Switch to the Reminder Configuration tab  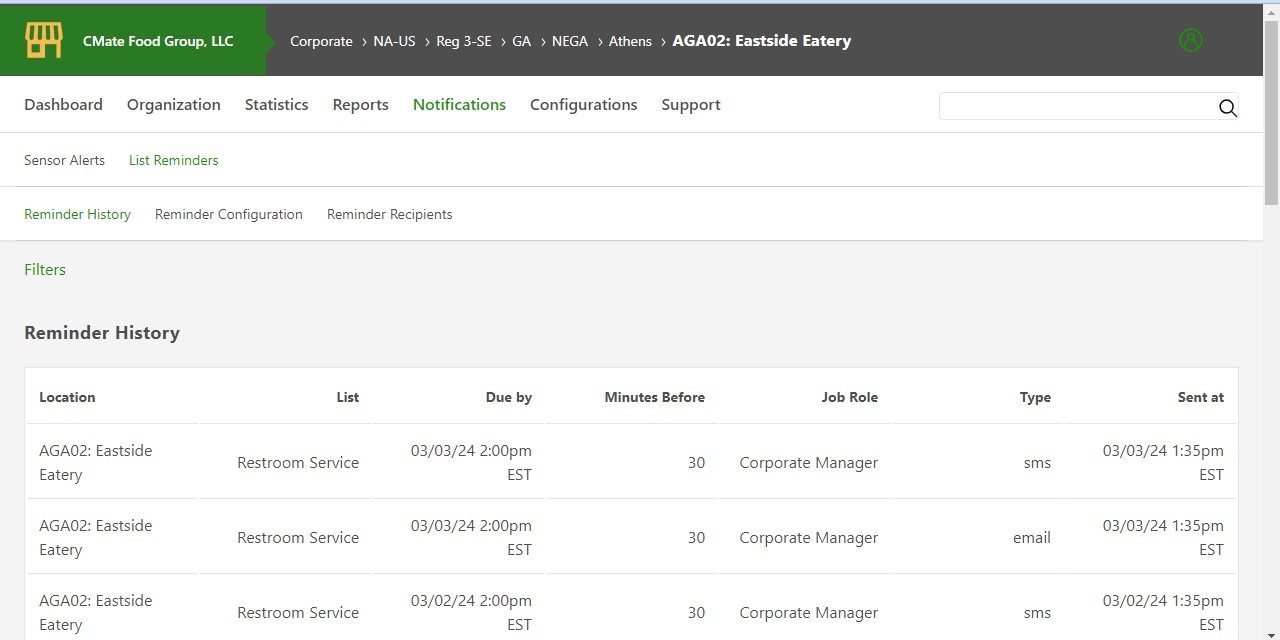(x=229, y=214)
